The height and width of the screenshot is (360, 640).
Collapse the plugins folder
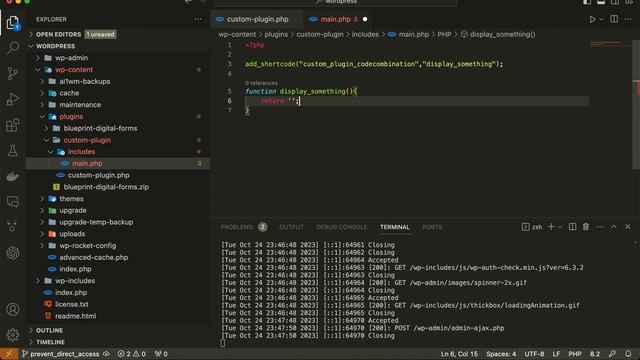point(42,117)
